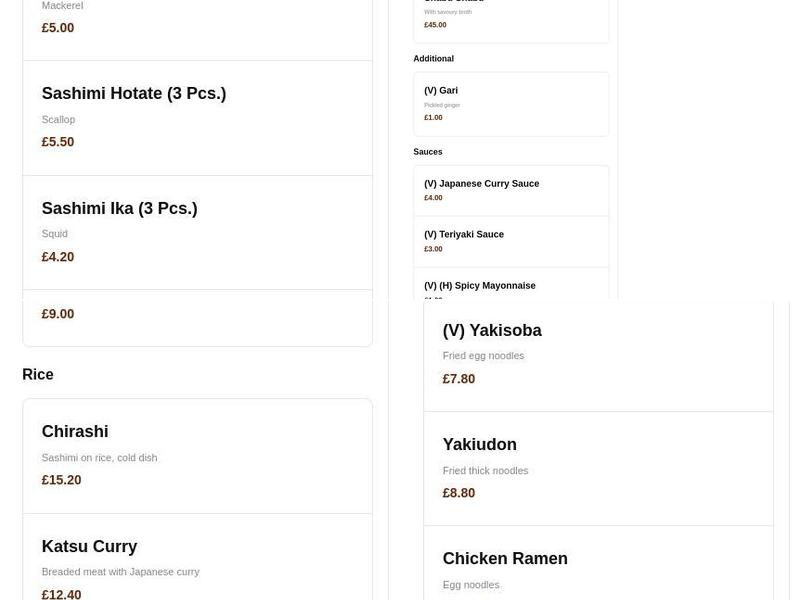800x600 pixels.
Task: Click the Additional section heading
Action: pos(433,59)
